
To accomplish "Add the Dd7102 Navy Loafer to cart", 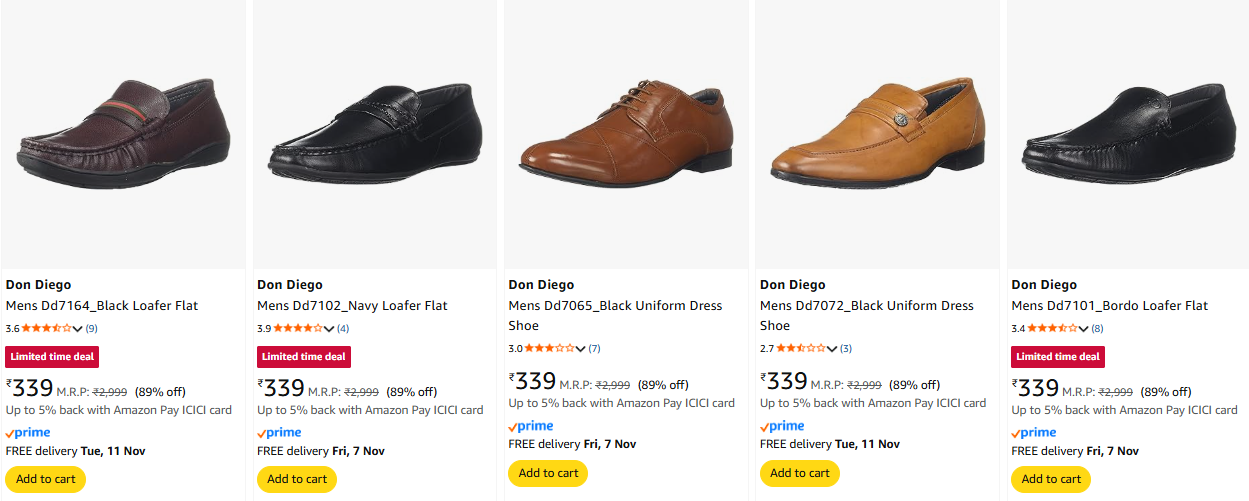I will coord(297,479).
